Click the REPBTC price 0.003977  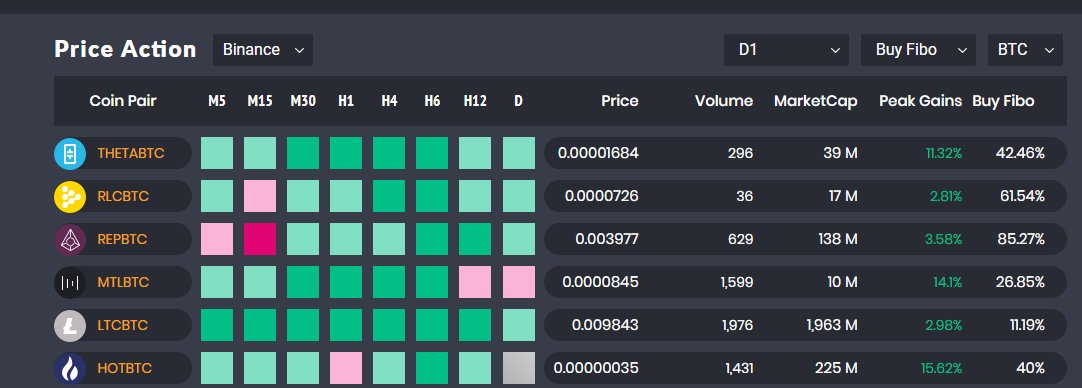pos(607,240)
